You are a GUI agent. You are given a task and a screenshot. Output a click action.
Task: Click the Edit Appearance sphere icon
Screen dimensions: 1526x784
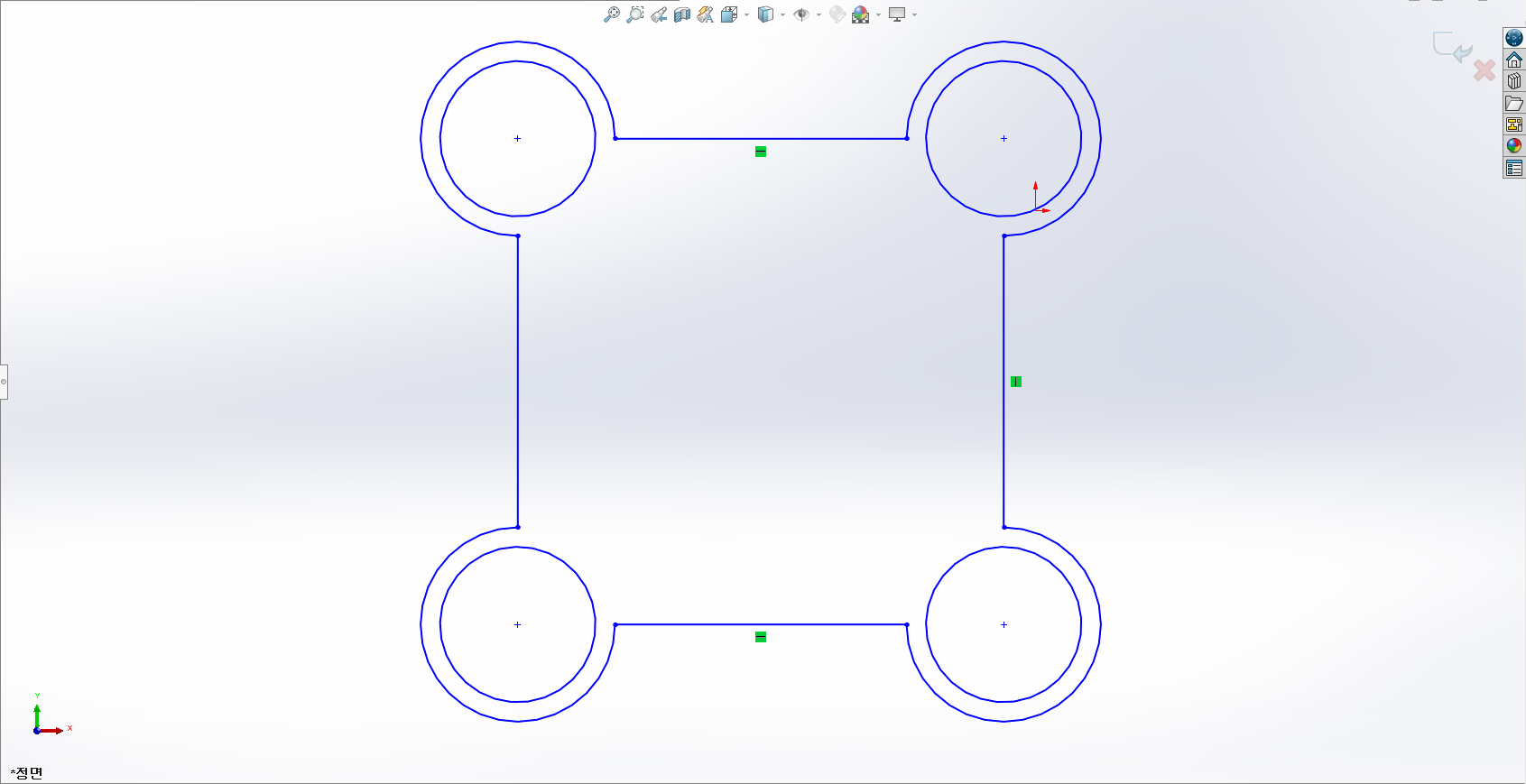(x=837, y=14)
